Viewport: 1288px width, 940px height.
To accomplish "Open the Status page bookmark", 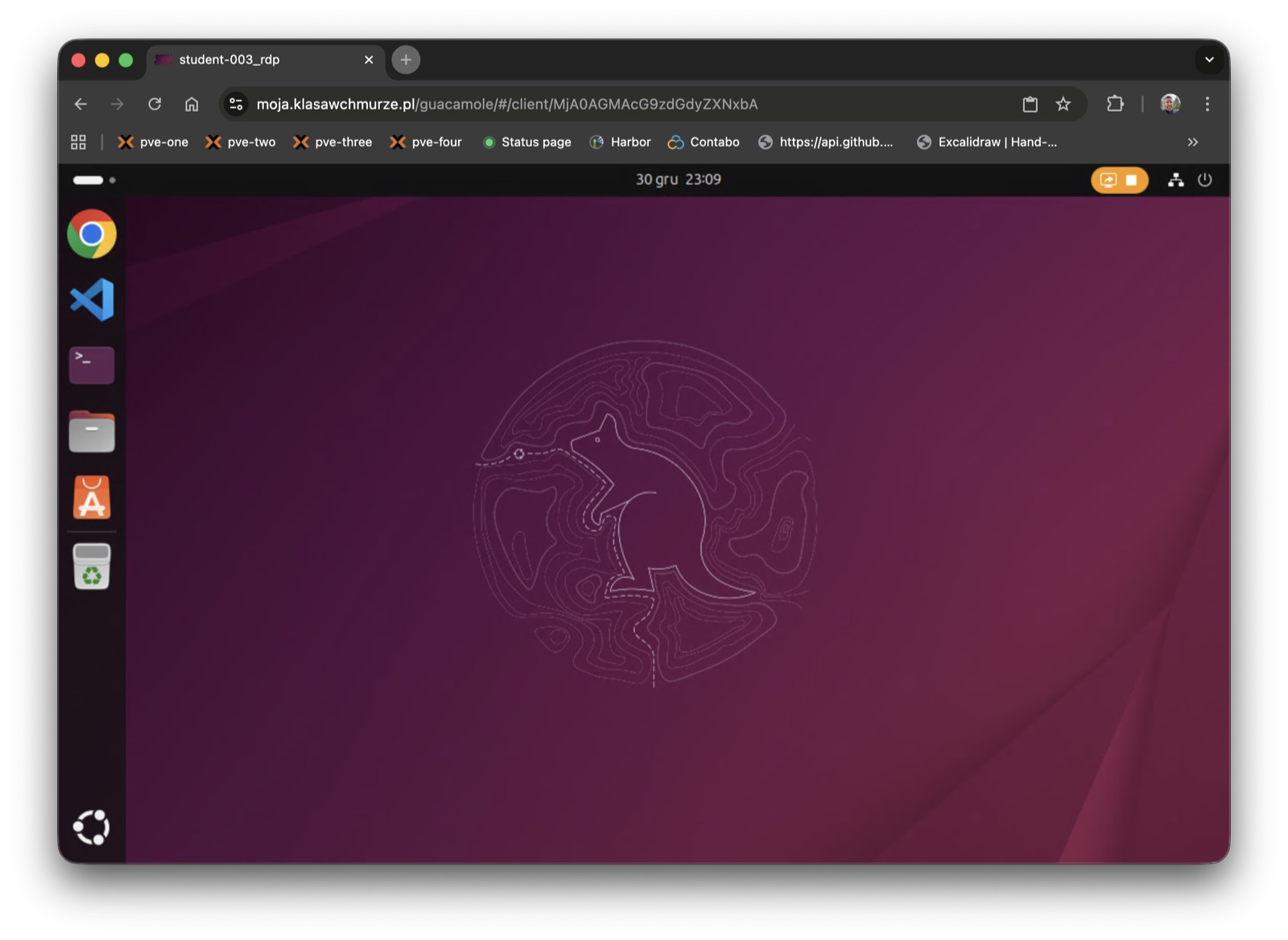I will tap(527, 142).
